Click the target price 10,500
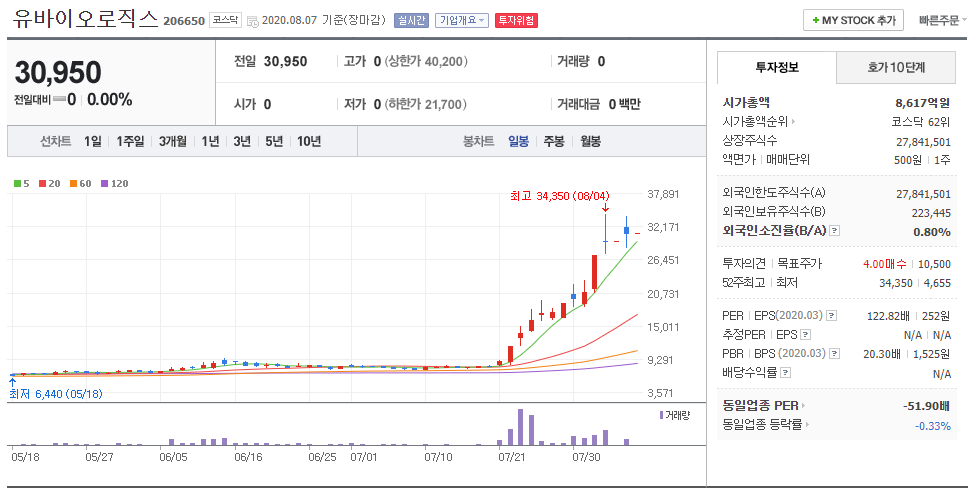974x488 pixels. (934, 264)
